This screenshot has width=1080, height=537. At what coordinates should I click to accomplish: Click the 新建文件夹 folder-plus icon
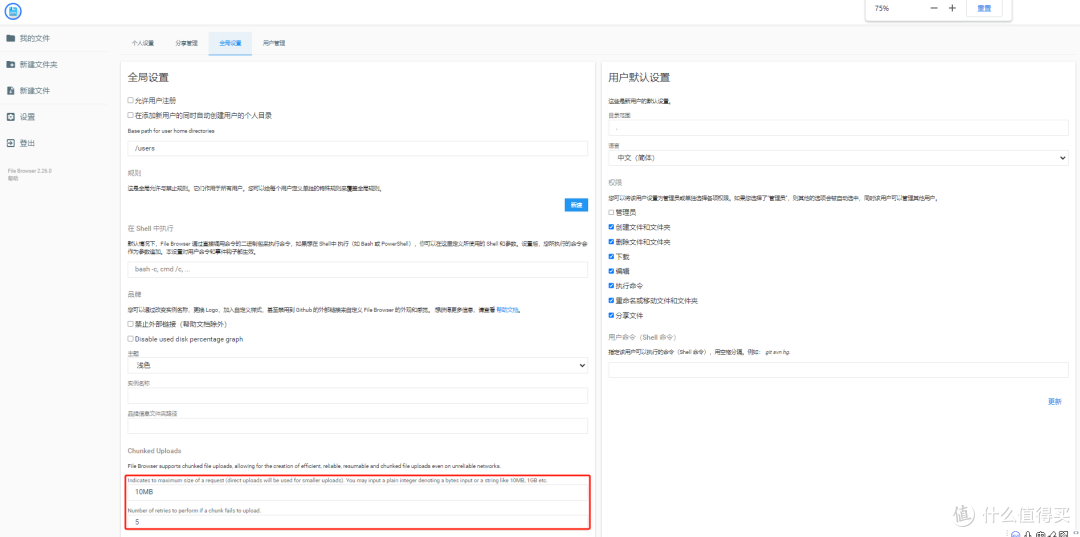pyautogui.click(x=11, y=64)
